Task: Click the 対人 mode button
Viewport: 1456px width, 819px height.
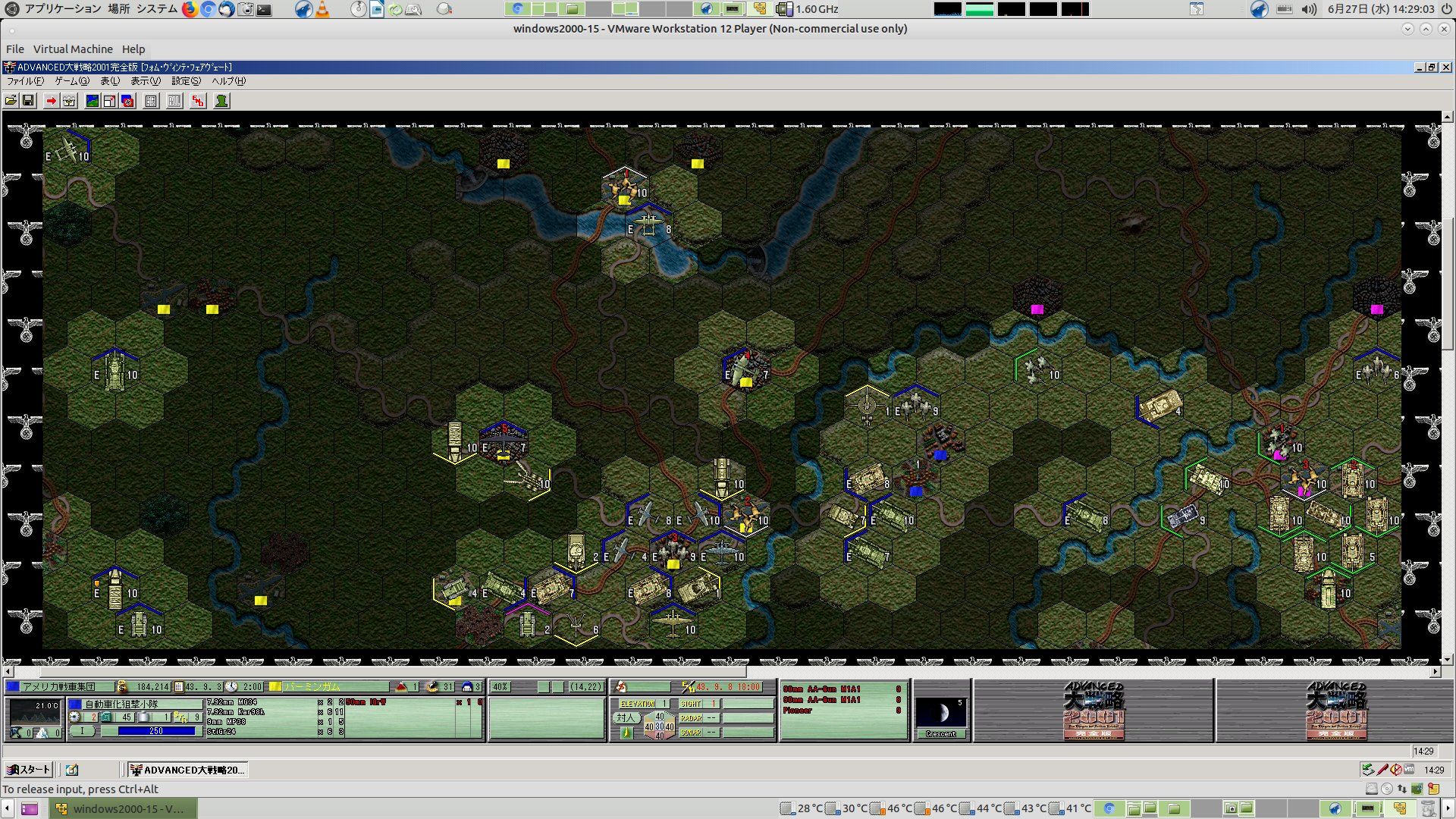Action: point(625,717)
